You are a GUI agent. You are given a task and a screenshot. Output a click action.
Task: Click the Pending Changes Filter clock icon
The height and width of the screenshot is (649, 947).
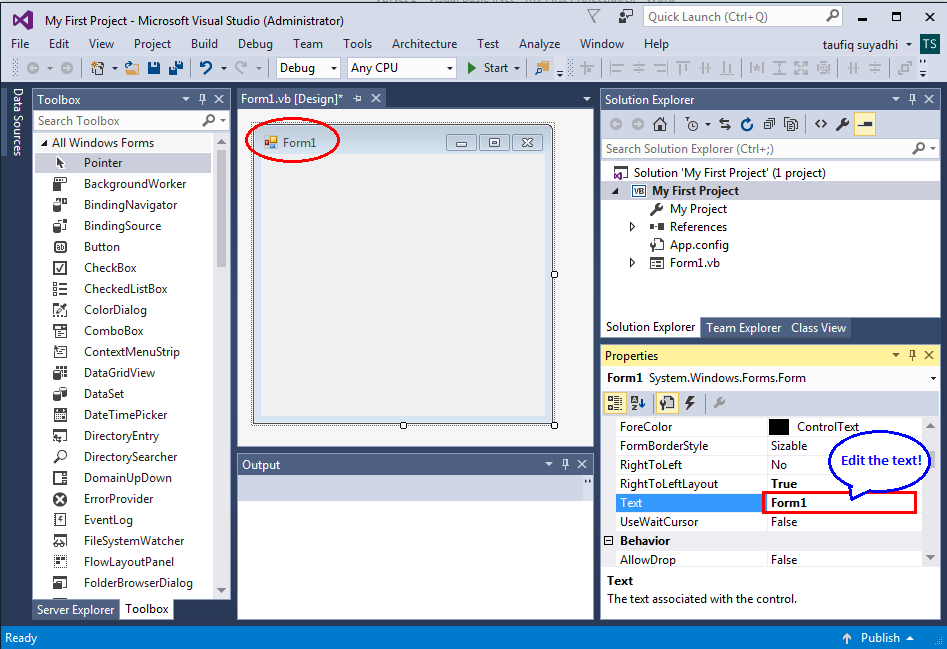point(692,124)
